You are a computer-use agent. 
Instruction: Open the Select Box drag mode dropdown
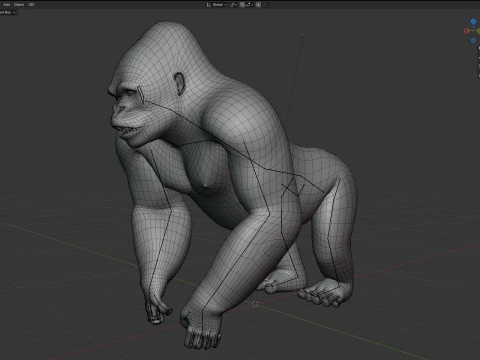(x=7, y=12)
